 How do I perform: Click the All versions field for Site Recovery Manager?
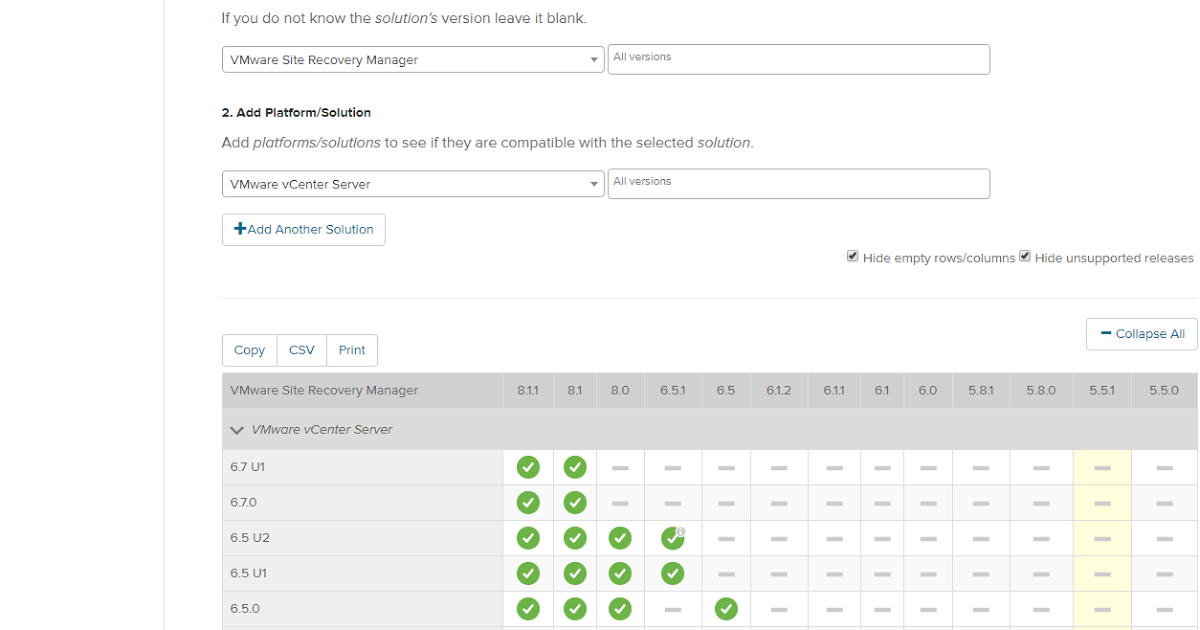[798, 60]
